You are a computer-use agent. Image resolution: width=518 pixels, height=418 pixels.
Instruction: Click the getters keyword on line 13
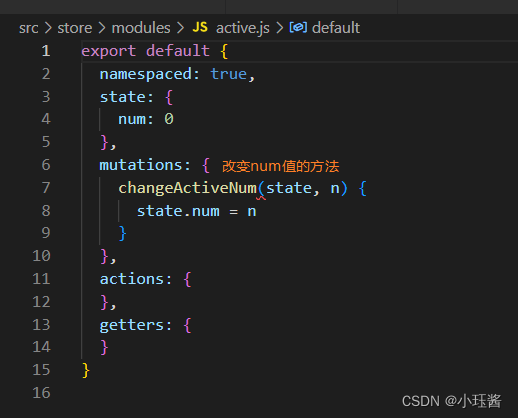132,326
